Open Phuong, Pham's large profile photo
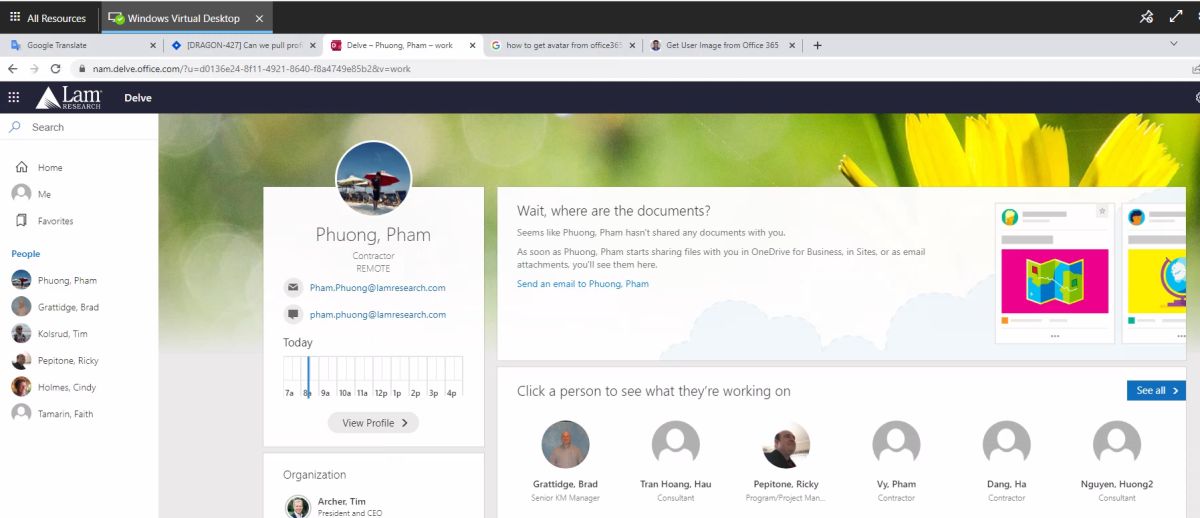1200x518 pixels. point(373,179)
